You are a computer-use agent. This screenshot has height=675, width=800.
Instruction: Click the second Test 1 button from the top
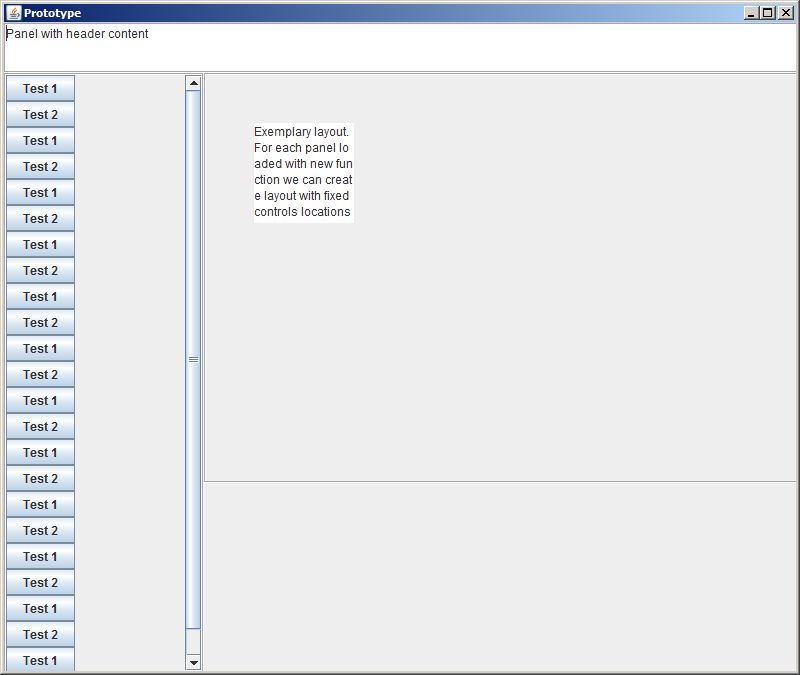[40, 140]
